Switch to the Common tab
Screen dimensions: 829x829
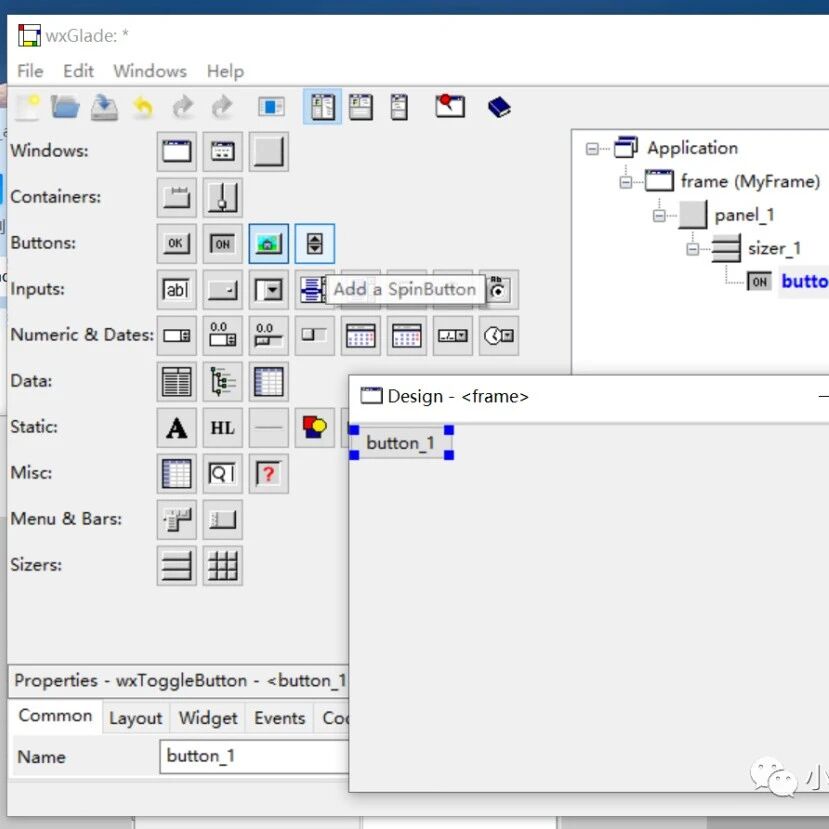56,716
